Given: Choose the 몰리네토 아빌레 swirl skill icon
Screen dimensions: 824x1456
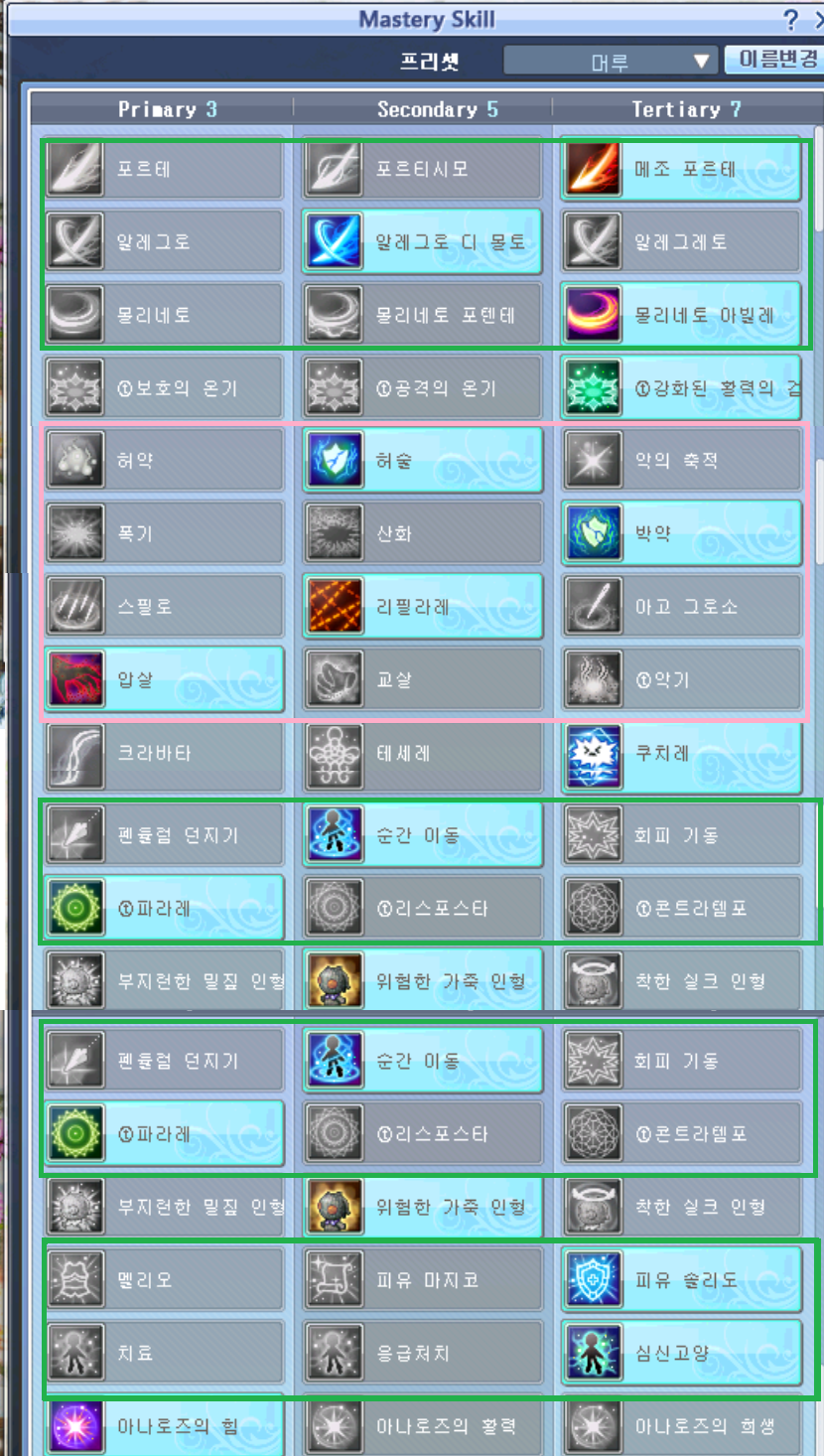Looking at the screenshot, I should 594,315.
